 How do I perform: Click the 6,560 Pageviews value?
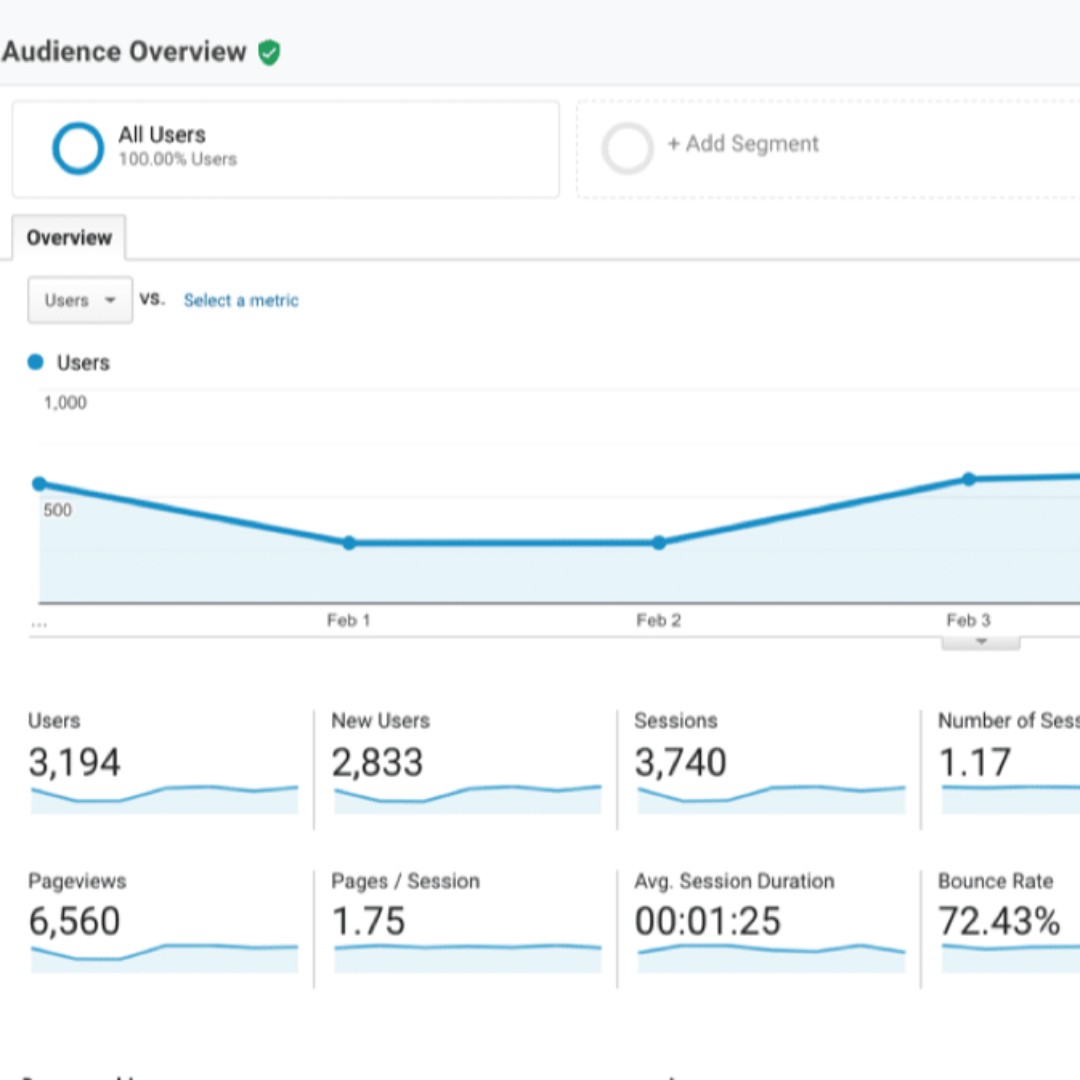tap(74, 922)
